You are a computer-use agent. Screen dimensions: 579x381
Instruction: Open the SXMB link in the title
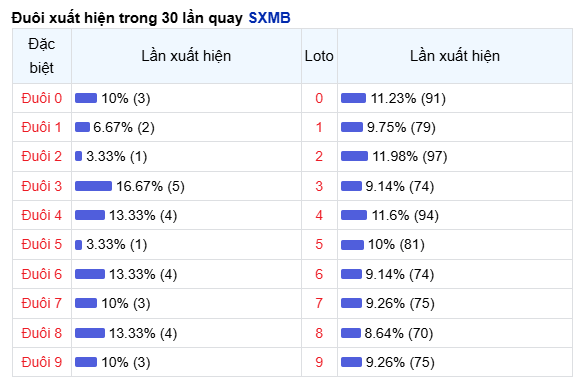tap(269, 18)
